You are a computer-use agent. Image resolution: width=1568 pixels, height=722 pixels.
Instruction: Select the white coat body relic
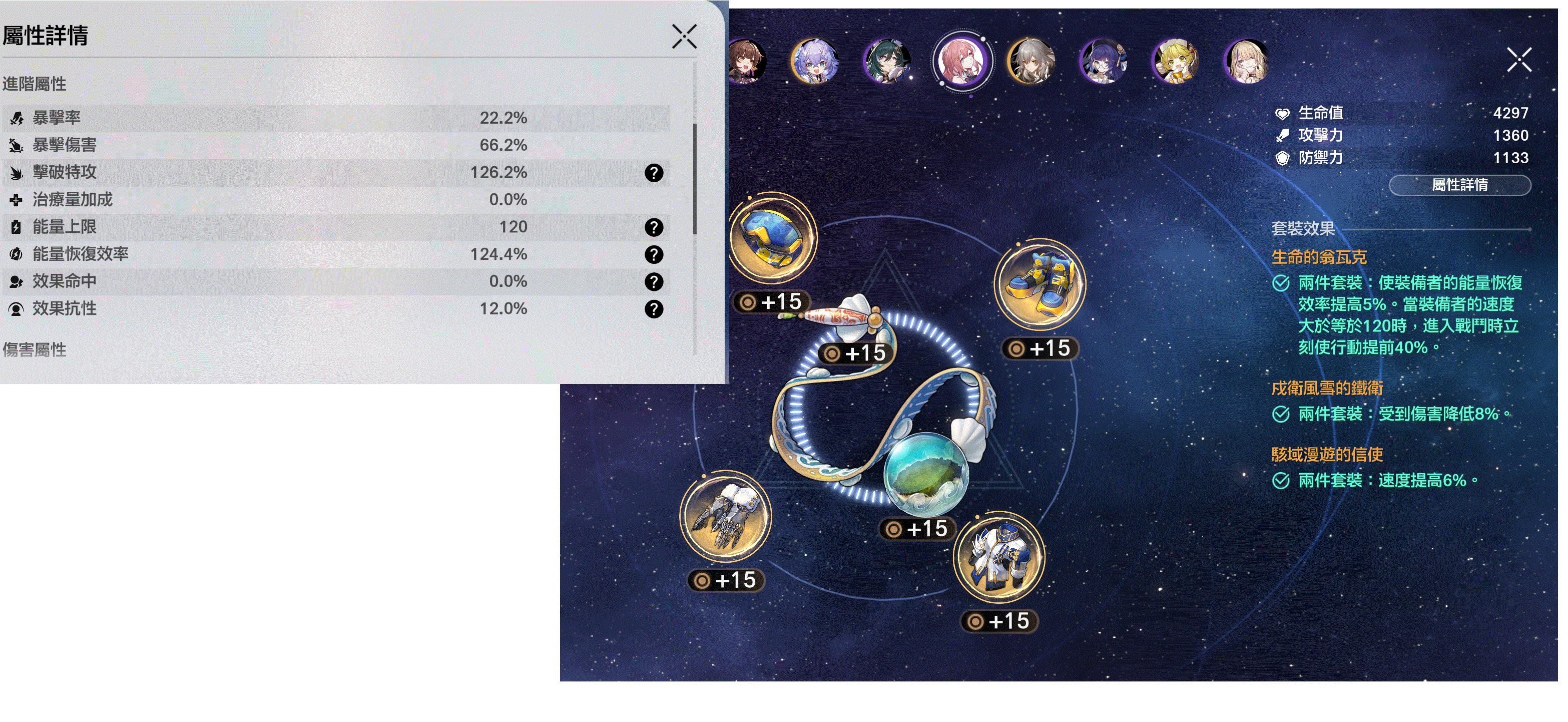[998, 558]
